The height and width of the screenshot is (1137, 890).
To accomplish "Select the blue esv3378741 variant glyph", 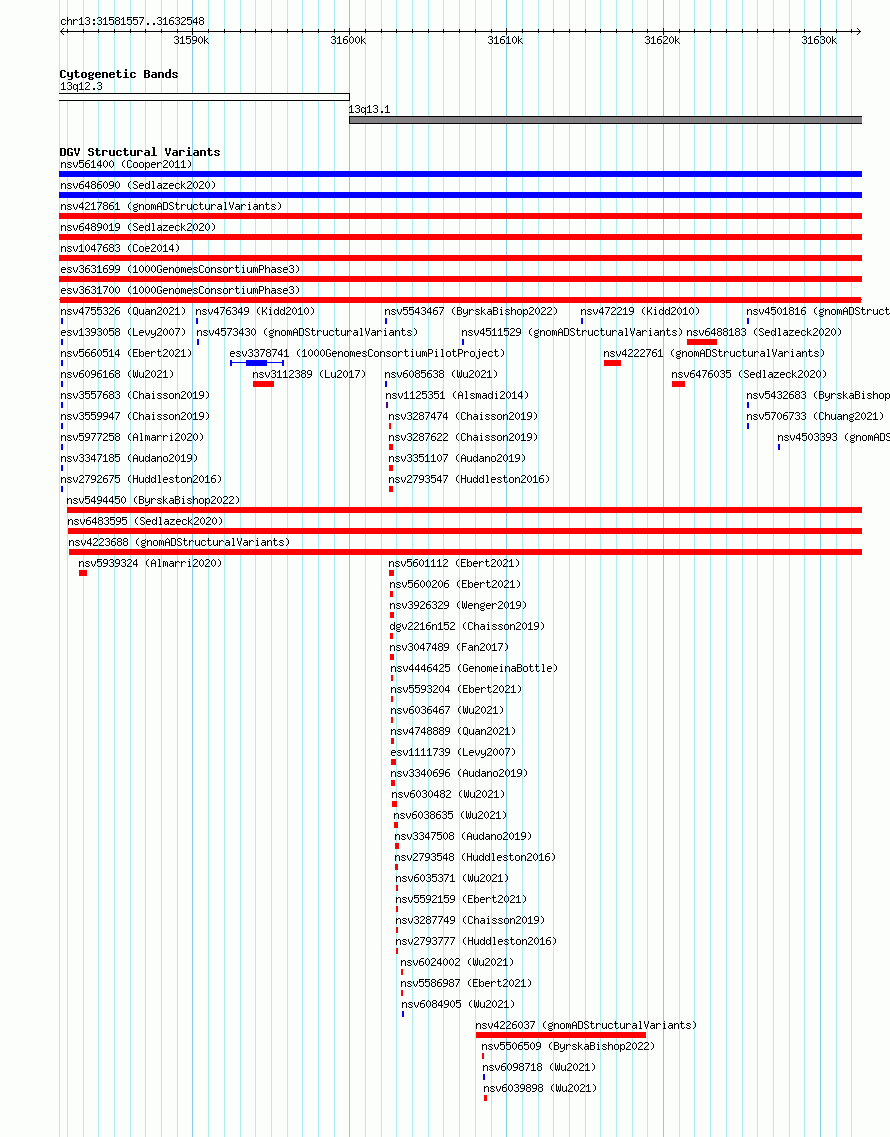I will point(257,363).
